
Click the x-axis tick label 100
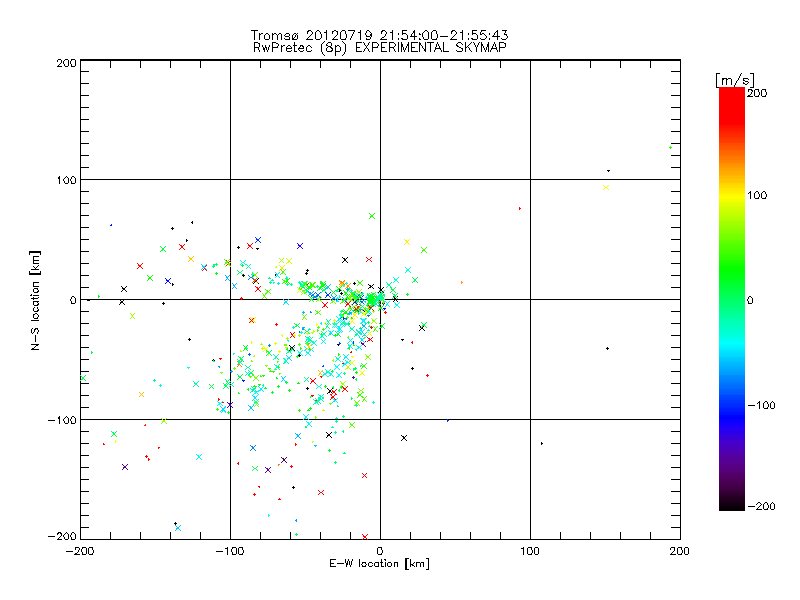tap(530, 549)
